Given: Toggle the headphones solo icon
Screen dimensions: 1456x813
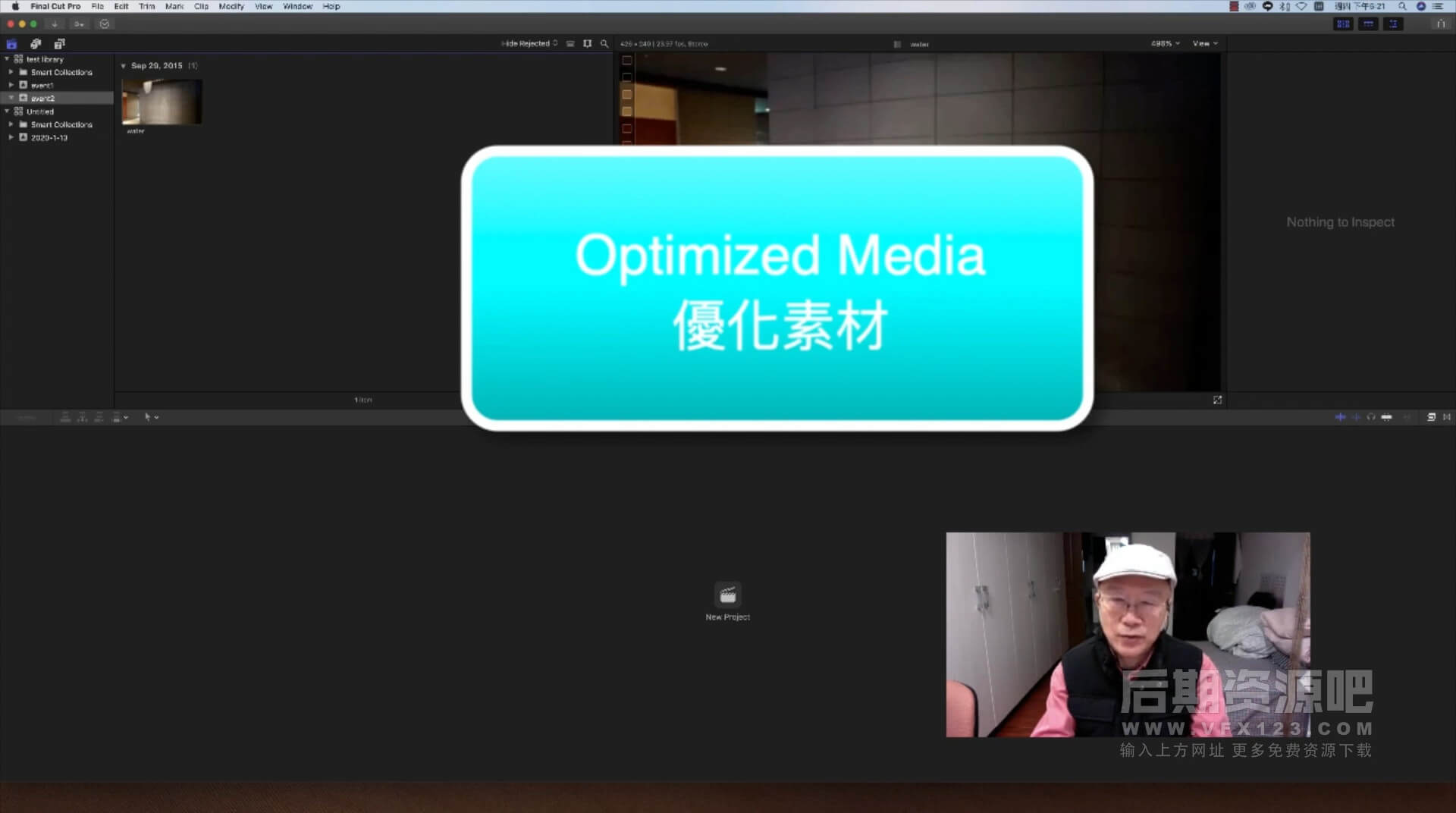Looking at the screenshot, I should tap(1371, 417).
